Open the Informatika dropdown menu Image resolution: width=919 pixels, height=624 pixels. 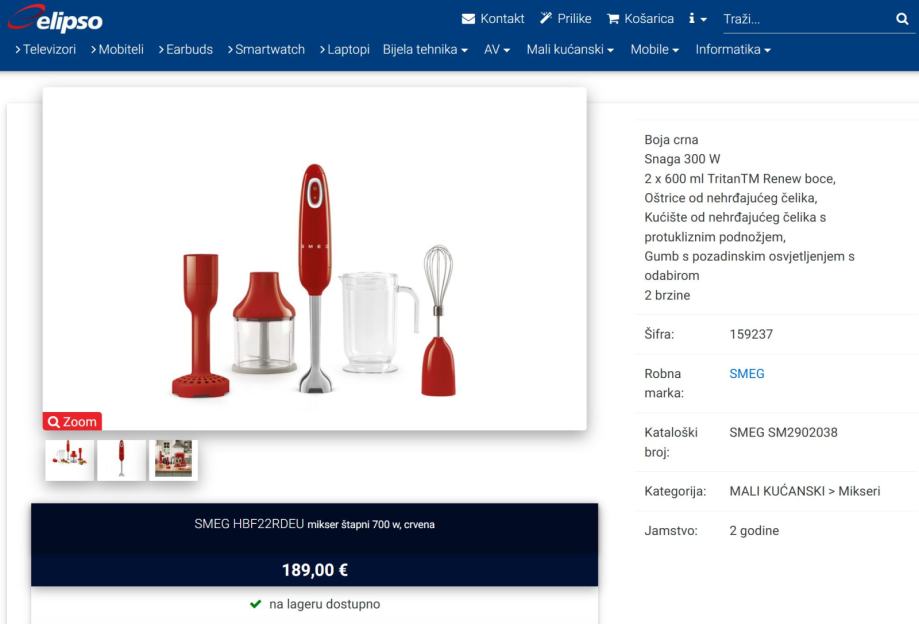(x=733, y=49)
